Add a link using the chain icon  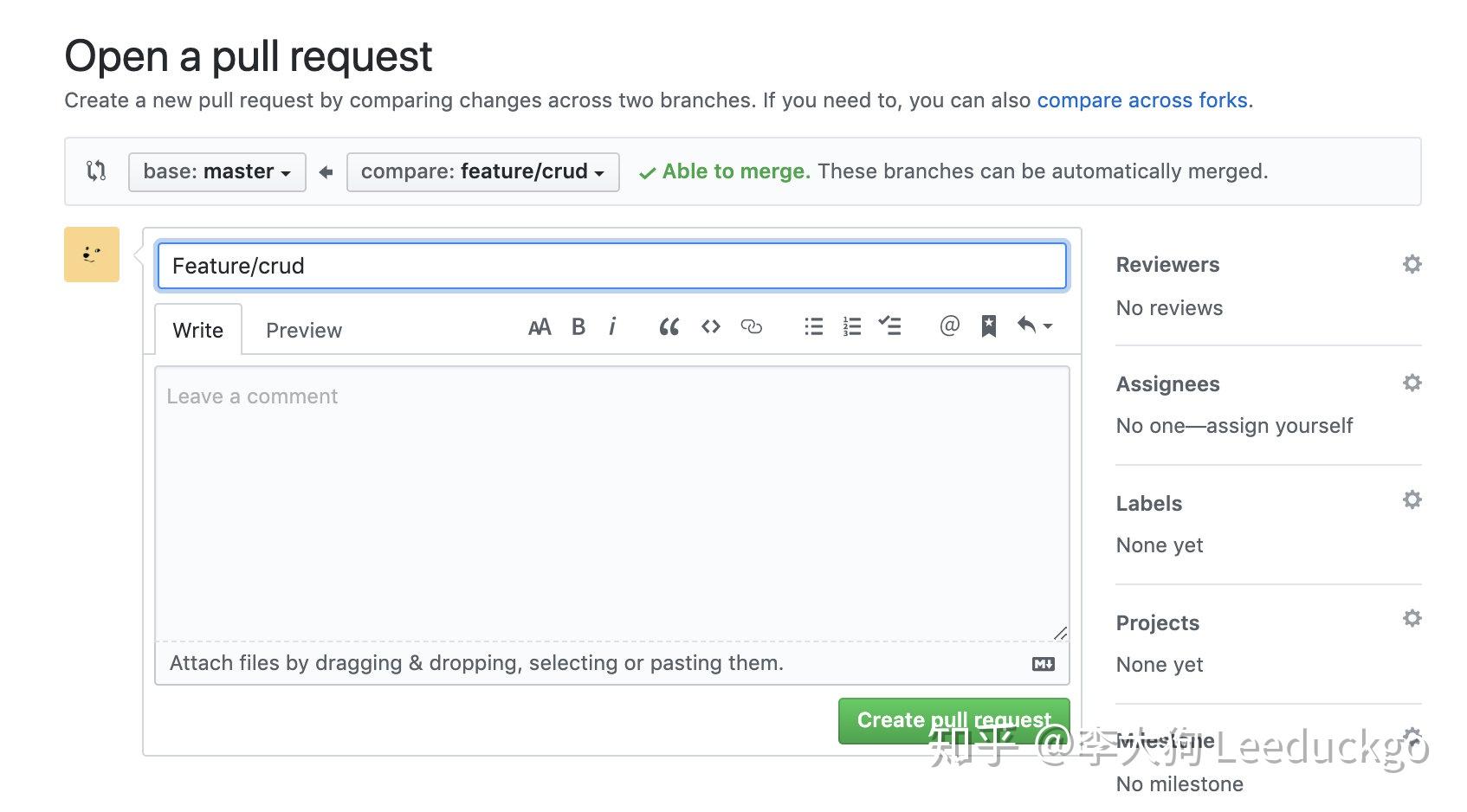tap(752, 326)
